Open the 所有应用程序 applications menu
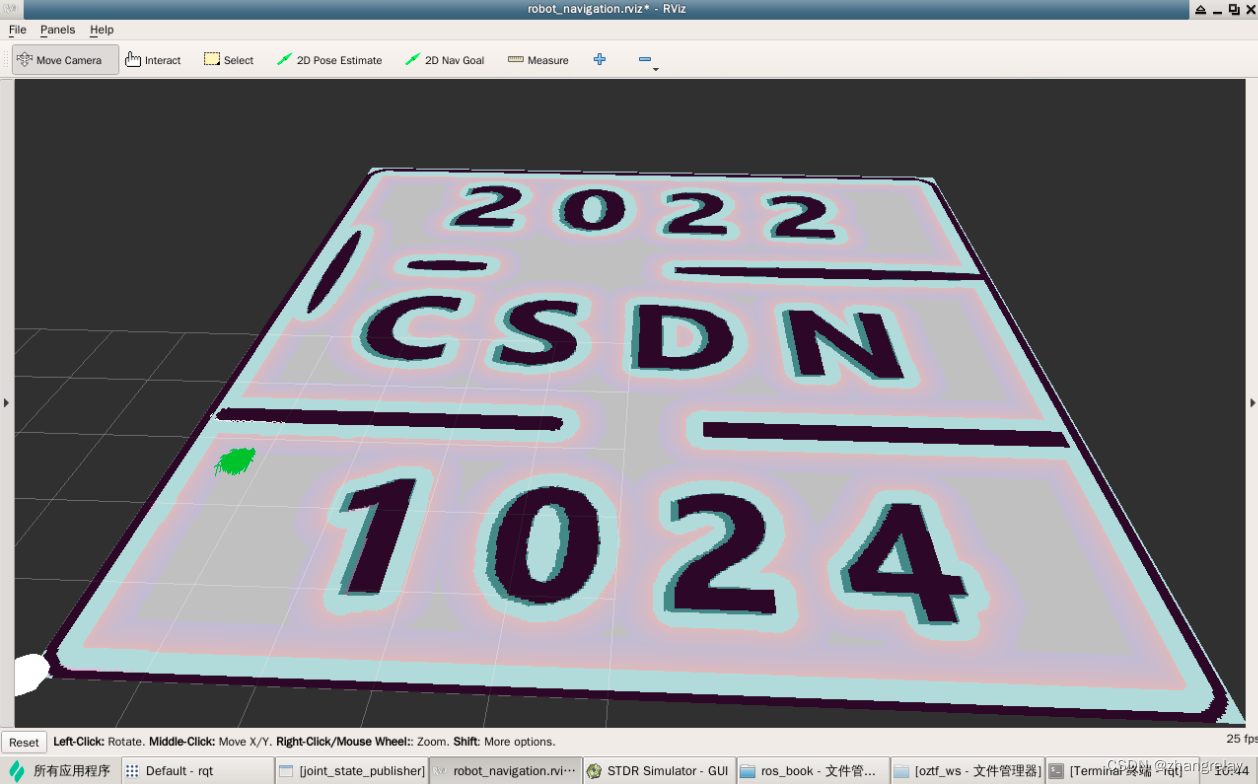This screenshot has width=1258, height=784. tap(60, 771)
